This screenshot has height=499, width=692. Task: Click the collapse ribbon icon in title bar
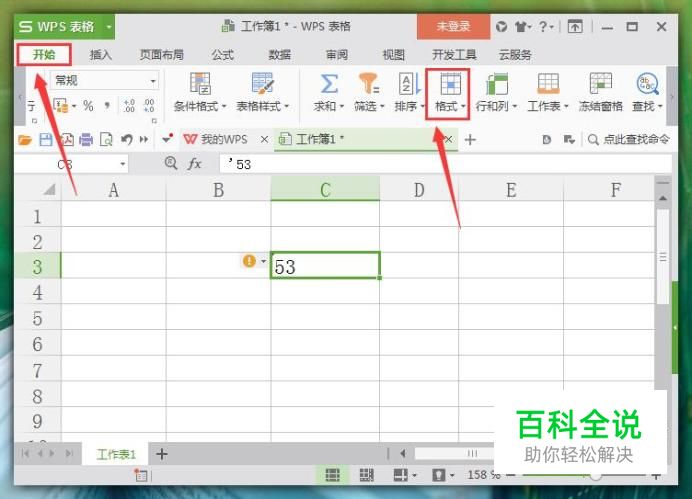575,27
